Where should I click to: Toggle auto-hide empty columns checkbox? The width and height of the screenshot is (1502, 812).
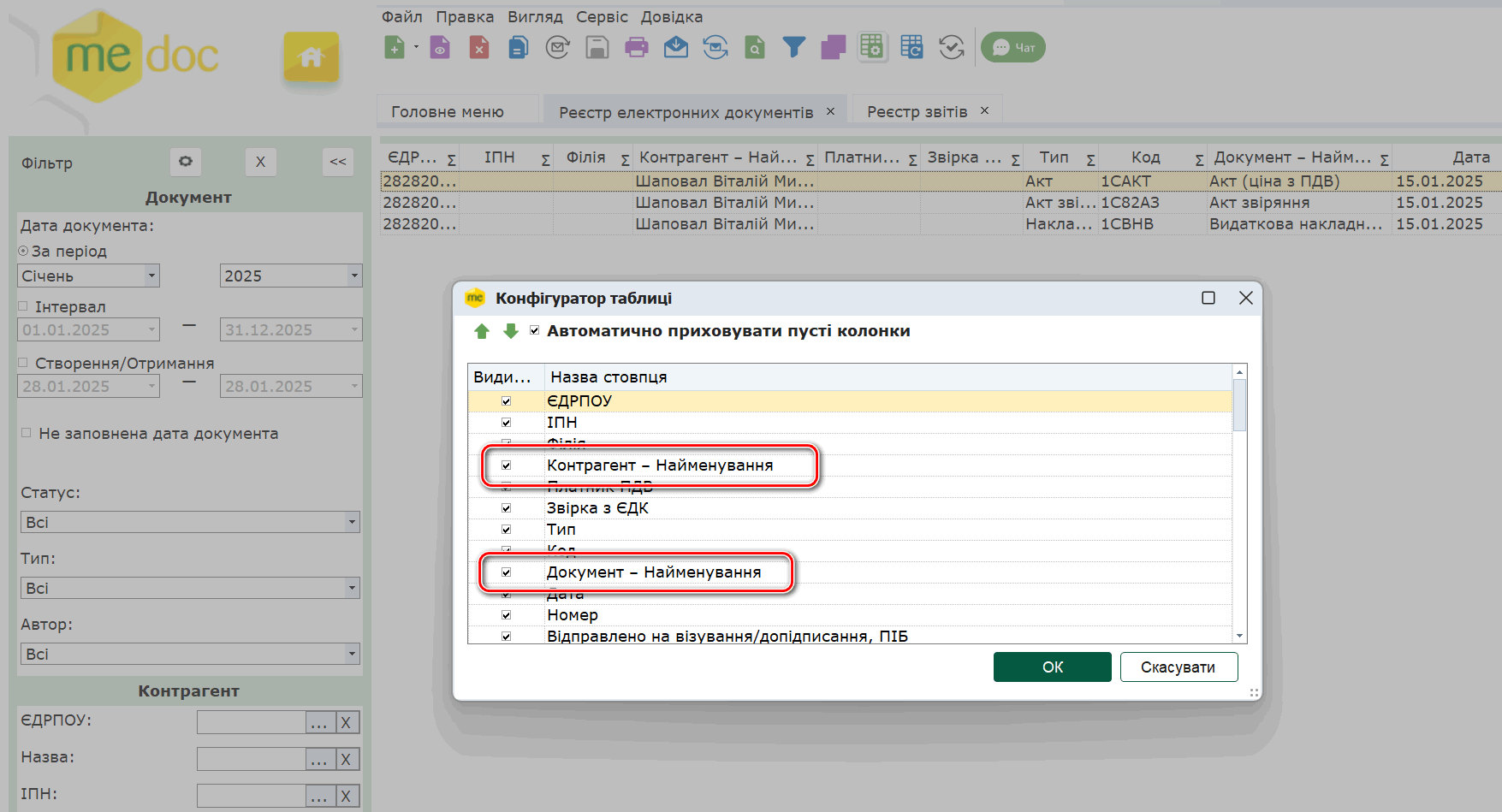(x=534, y=331)
